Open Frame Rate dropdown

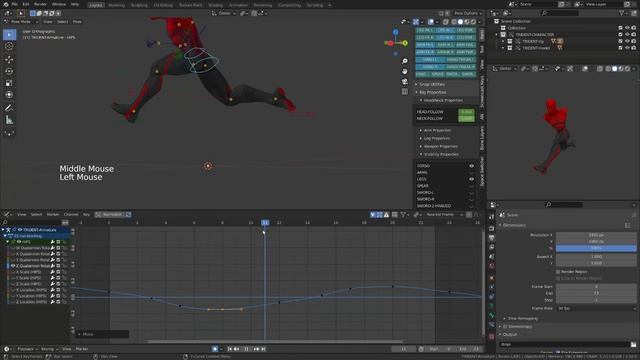click(596, 309)
